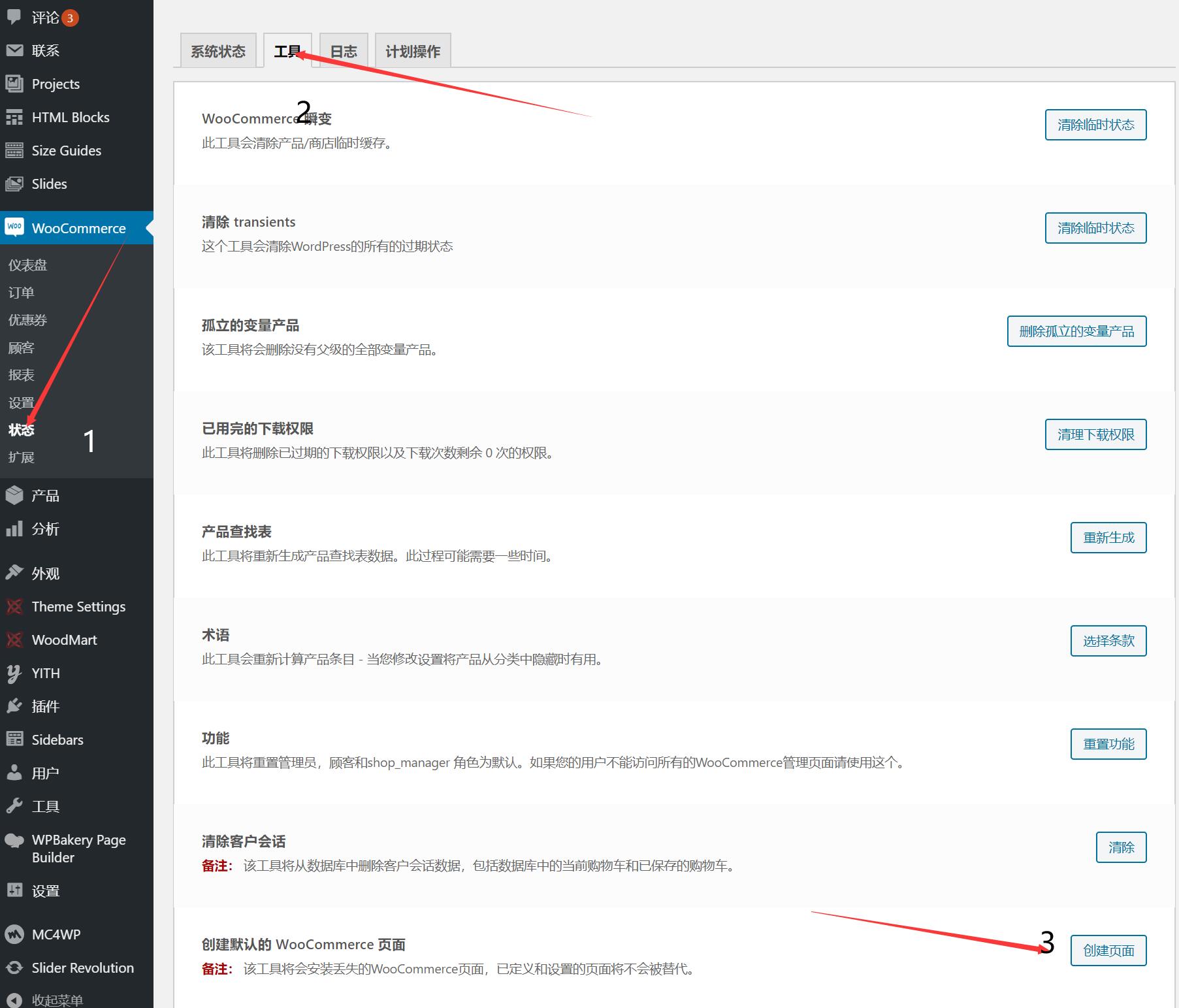Open the 订单 submenu item
The width and height of the screenshot is (1179, 1008).
(21, 293)
